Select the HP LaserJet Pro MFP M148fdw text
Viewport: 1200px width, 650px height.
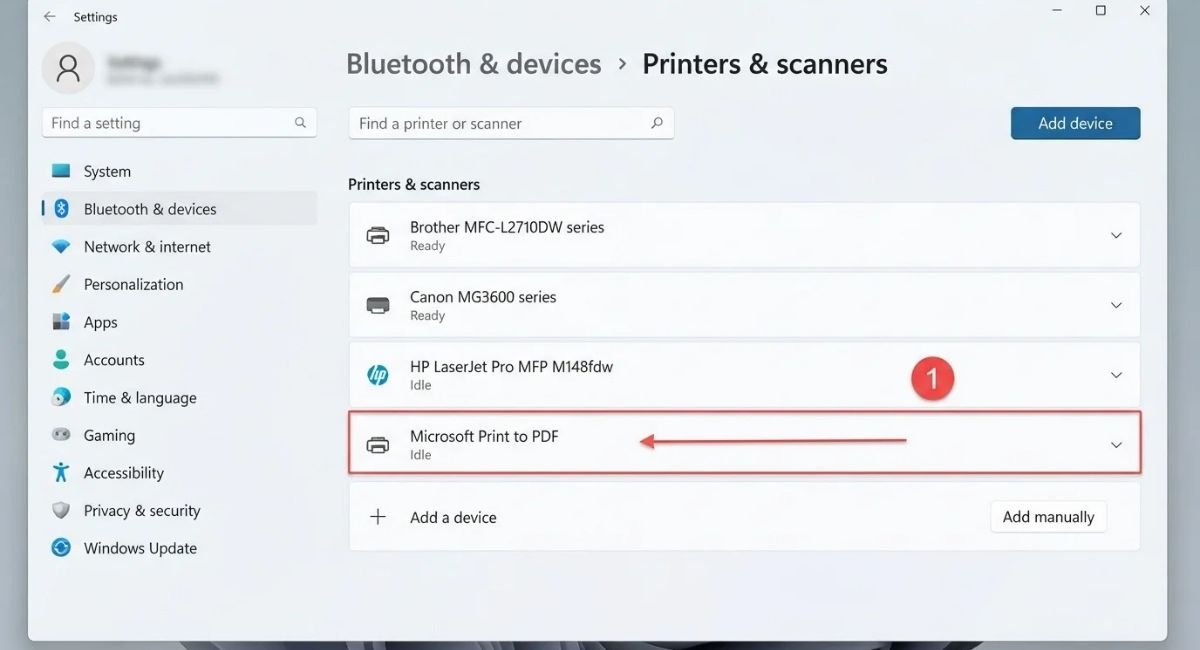pos(511,367)
